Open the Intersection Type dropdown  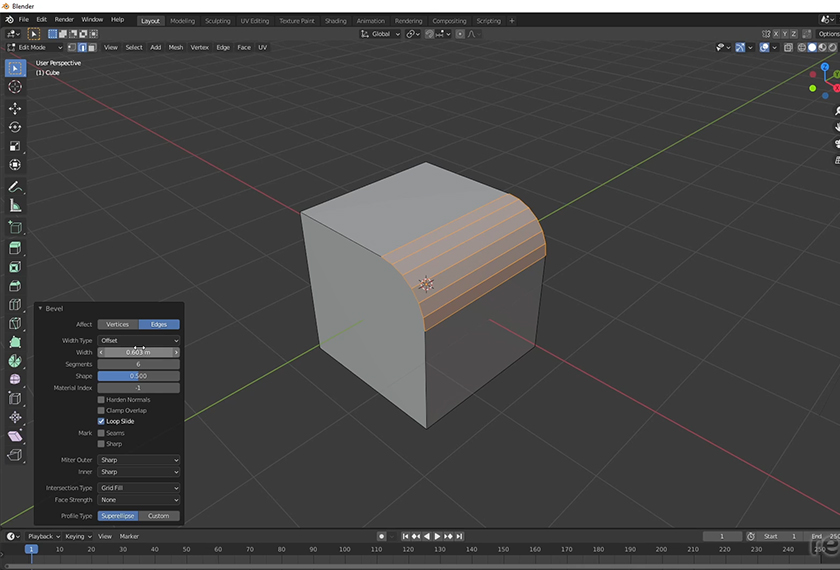click(138, 488)
